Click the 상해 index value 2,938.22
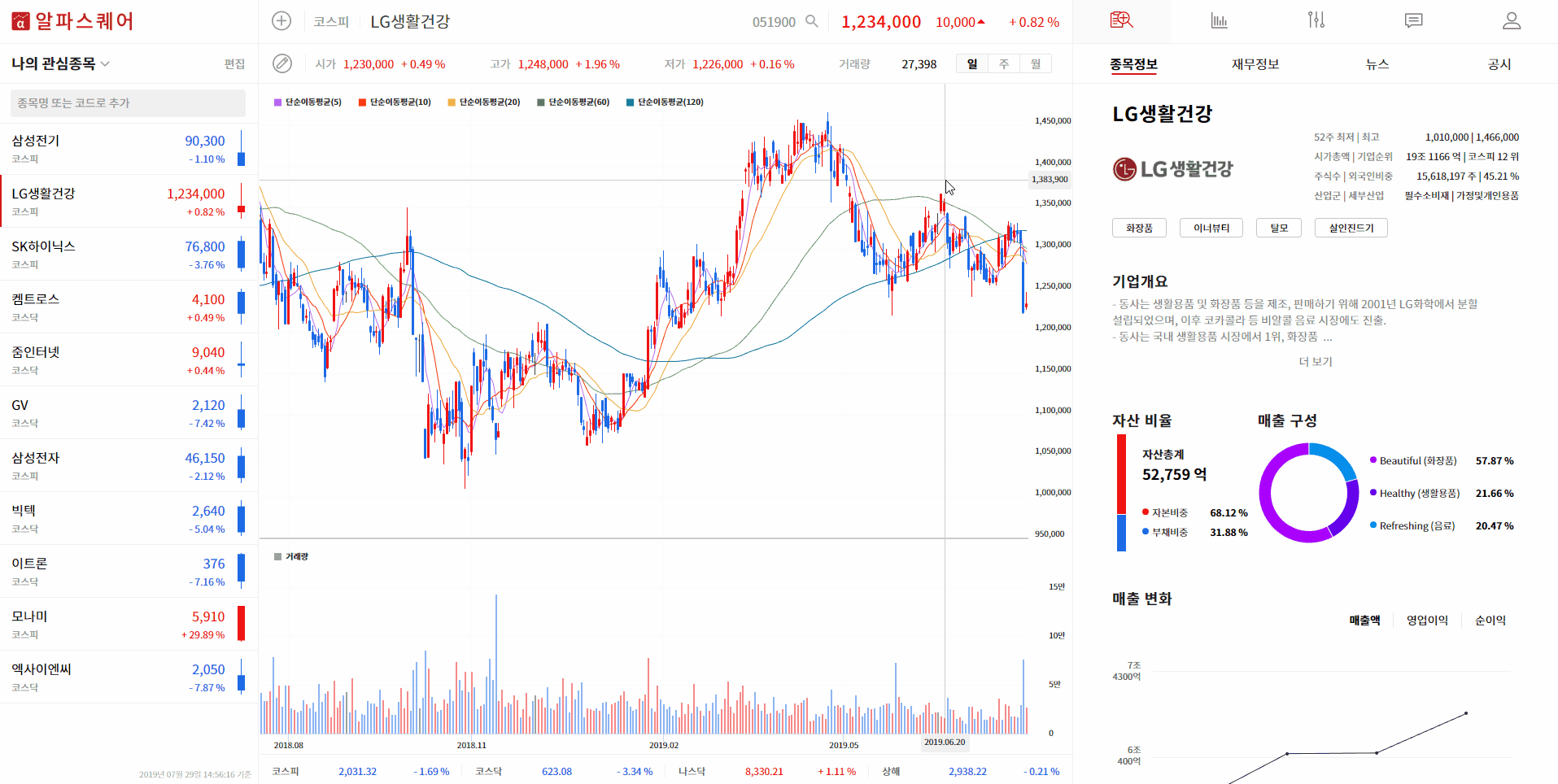The height and width of the screenshot is (784, 1558). tap(967, 772)
